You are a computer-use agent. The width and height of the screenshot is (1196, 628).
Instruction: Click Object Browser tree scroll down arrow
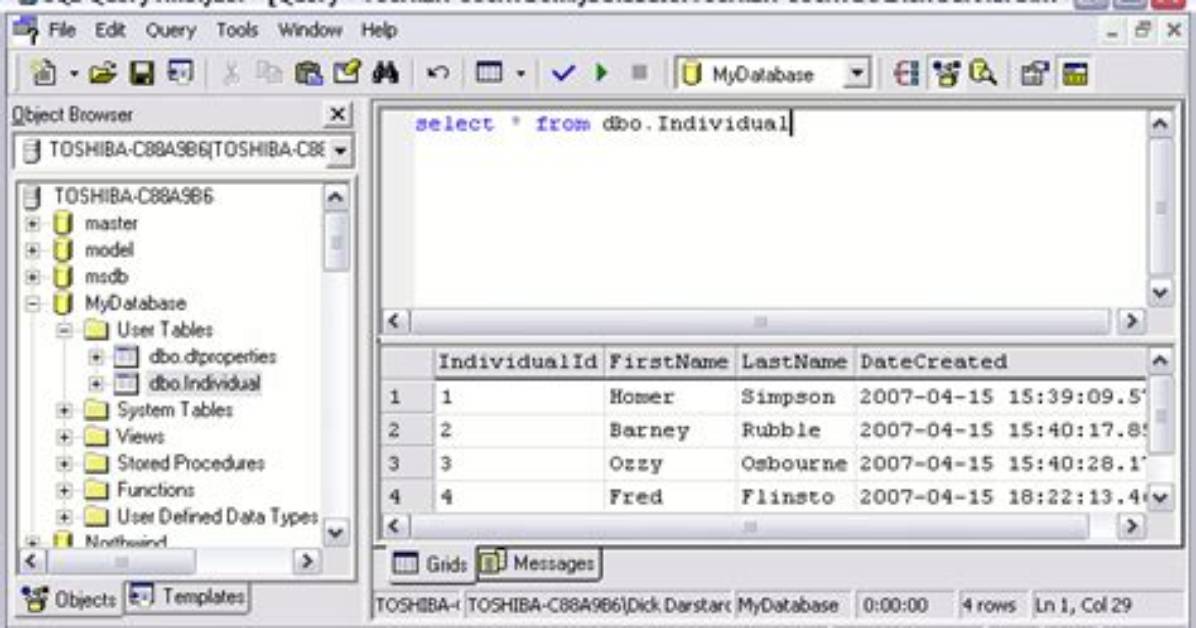click(x=336, y=532)
